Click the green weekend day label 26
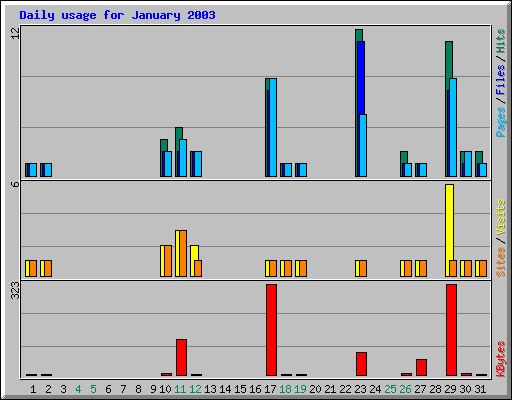512x400 pixels. pyautogui.click(x=405, y=389)
